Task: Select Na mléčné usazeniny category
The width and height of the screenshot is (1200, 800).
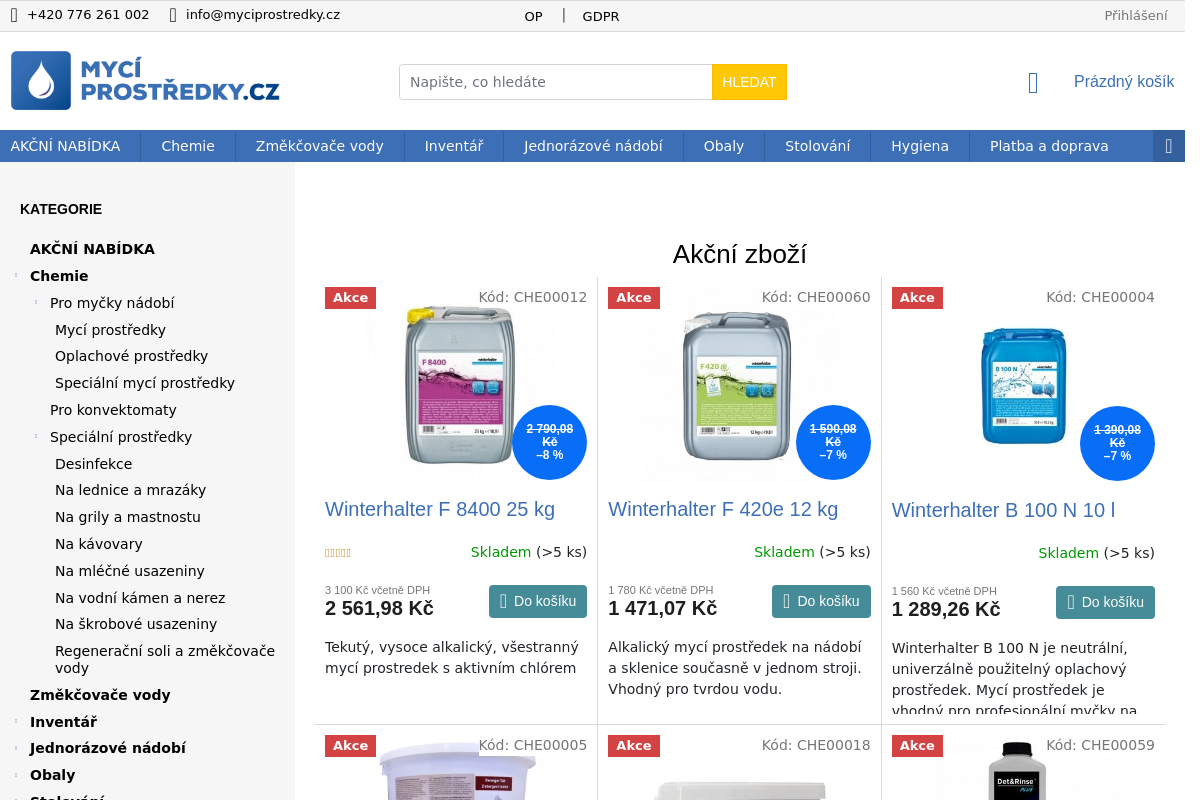Action: pyautogui.click(x=130, y=571)
